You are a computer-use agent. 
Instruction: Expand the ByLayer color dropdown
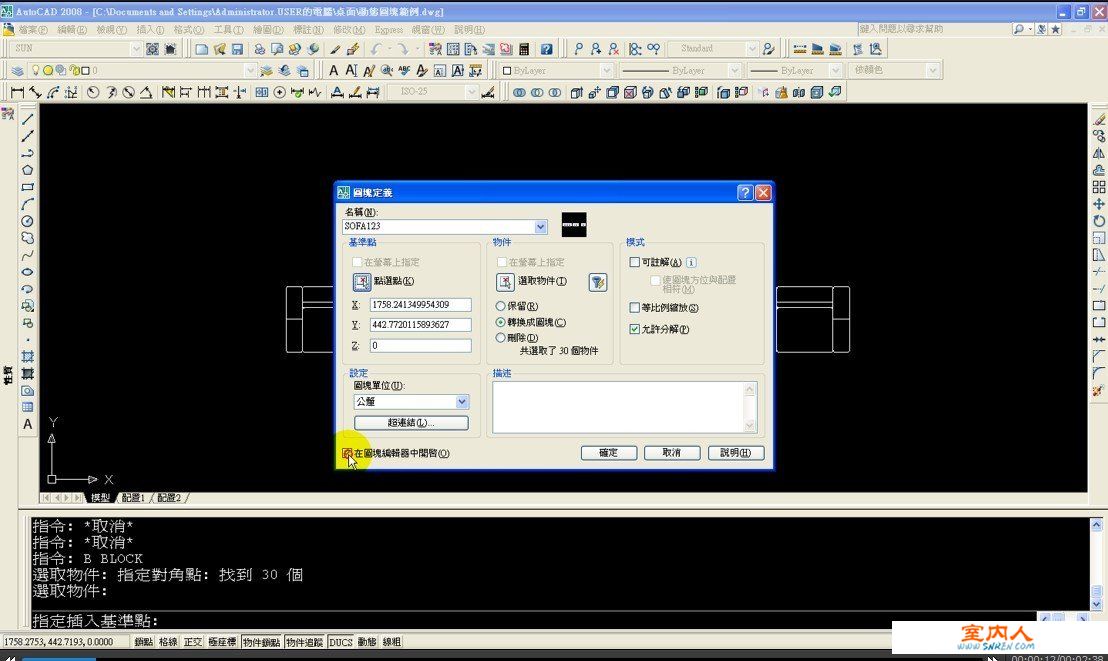(x=606, y=71)
